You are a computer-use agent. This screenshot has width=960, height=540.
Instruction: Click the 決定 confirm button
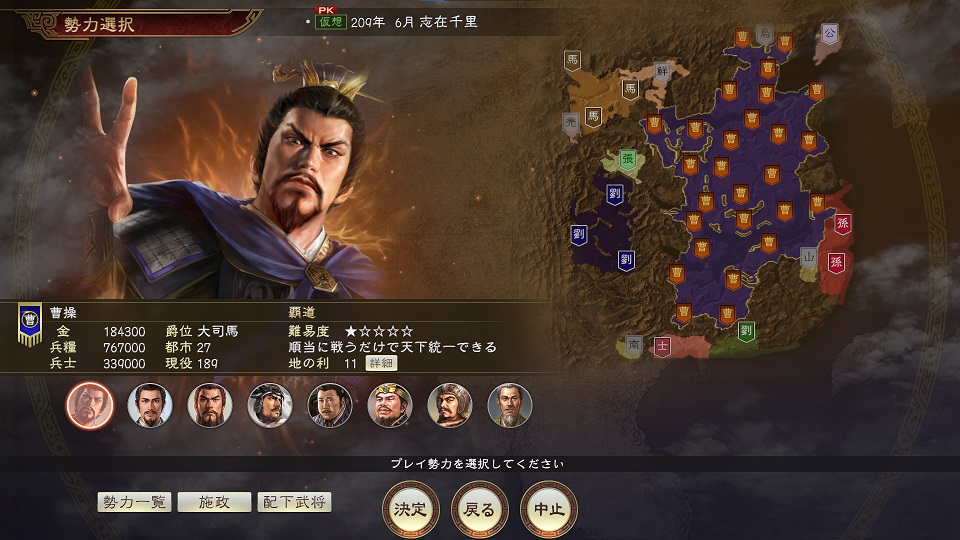pos(410,509)
